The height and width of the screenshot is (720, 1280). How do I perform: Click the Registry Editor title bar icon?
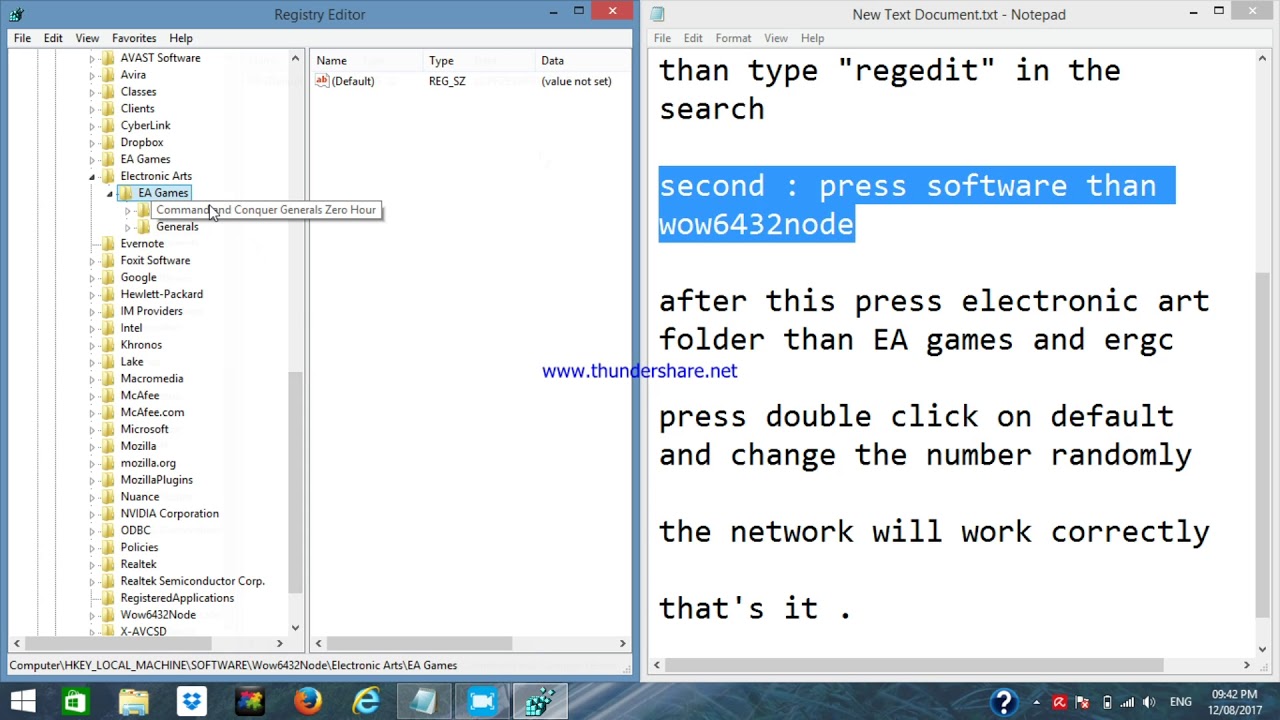(x=15, y=14)
